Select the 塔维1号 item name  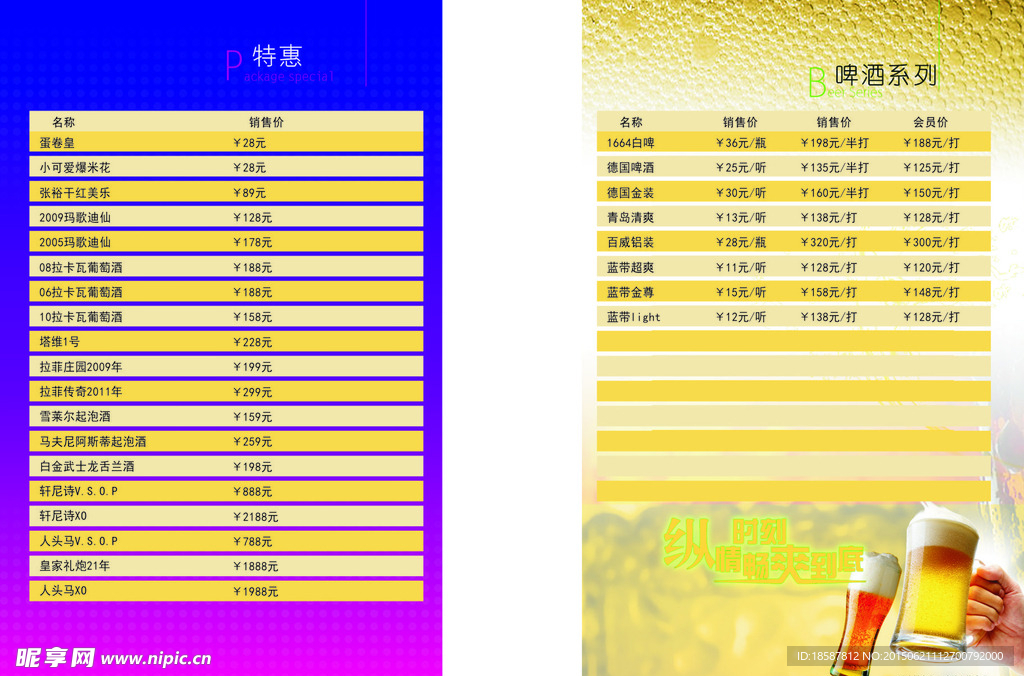(59, 342)
